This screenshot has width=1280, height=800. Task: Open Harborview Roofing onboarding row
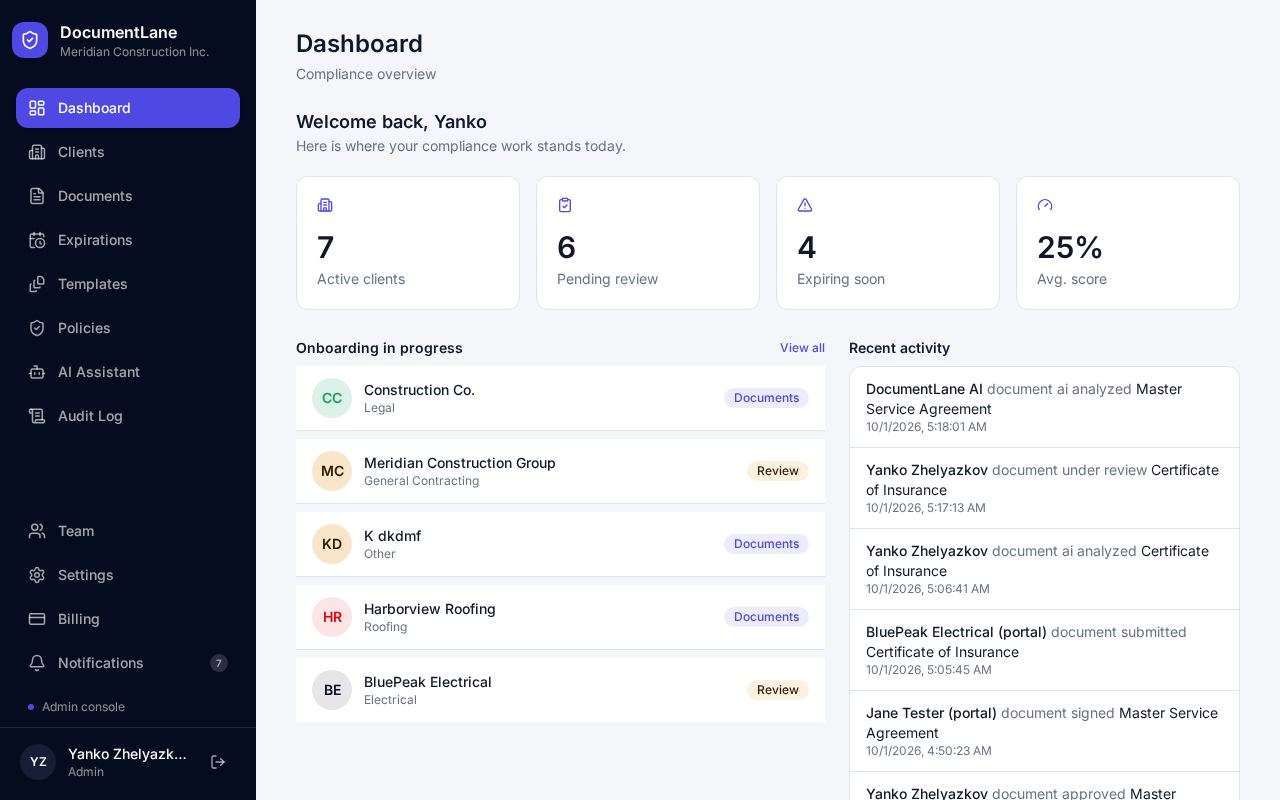click(560, 617)
